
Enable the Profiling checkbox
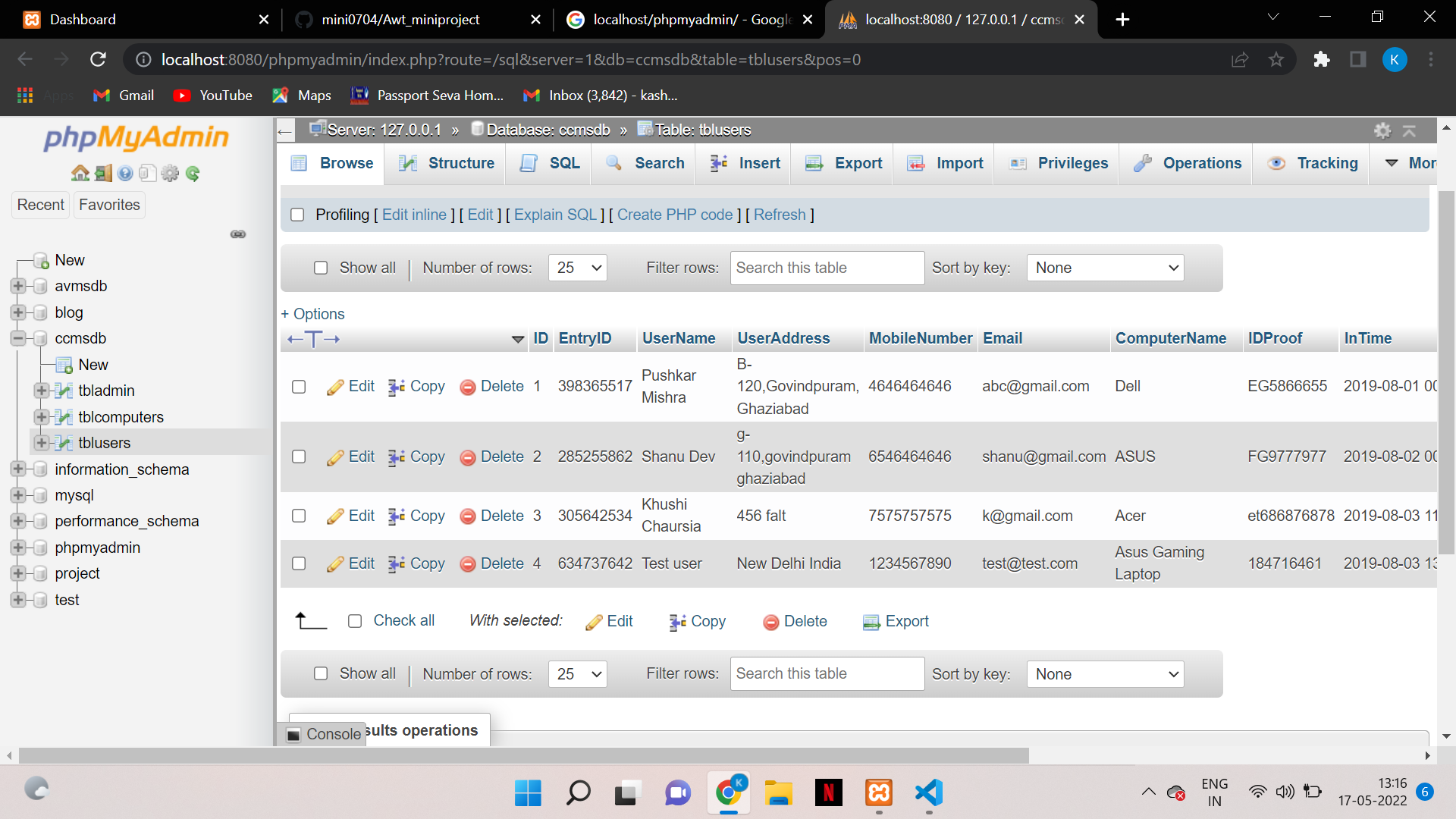point(297,215)
